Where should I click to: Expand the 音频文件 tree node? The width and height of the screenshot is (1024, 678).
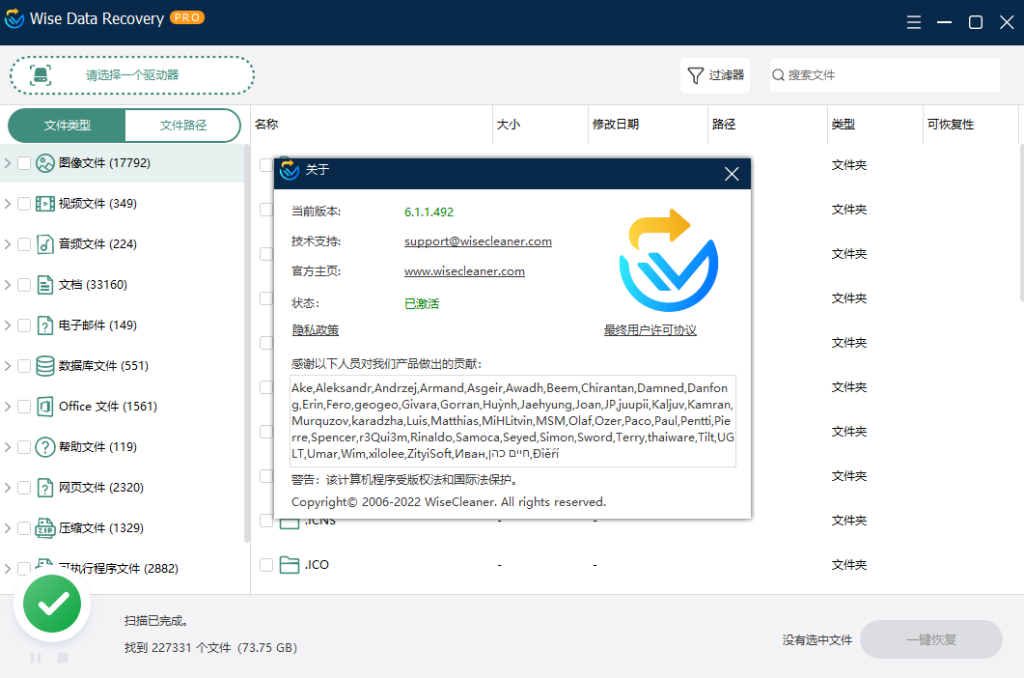[x=7, y=244]
